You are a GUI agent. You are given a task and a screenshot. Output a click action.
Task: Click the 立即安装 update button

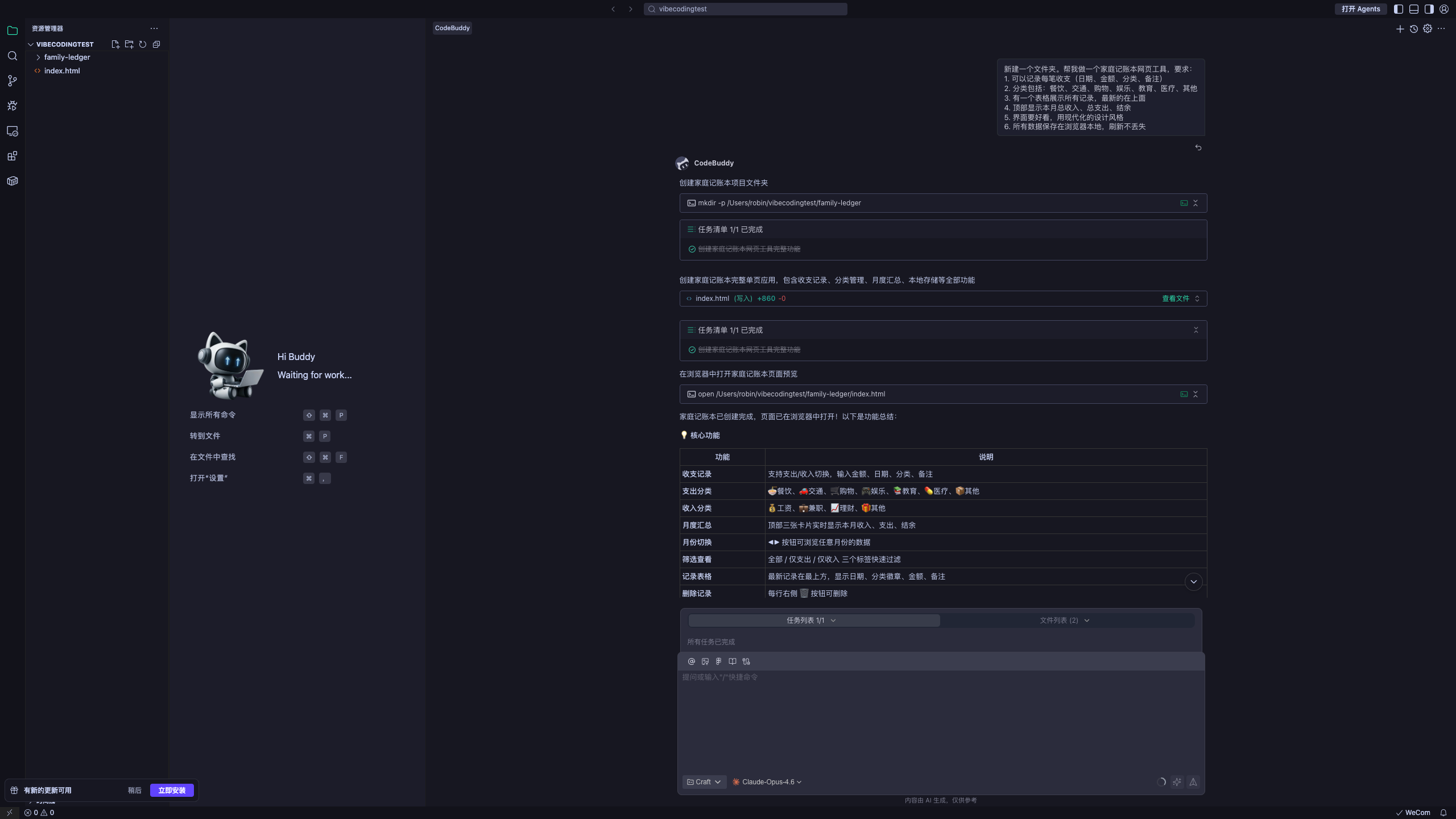pos(172,791)
